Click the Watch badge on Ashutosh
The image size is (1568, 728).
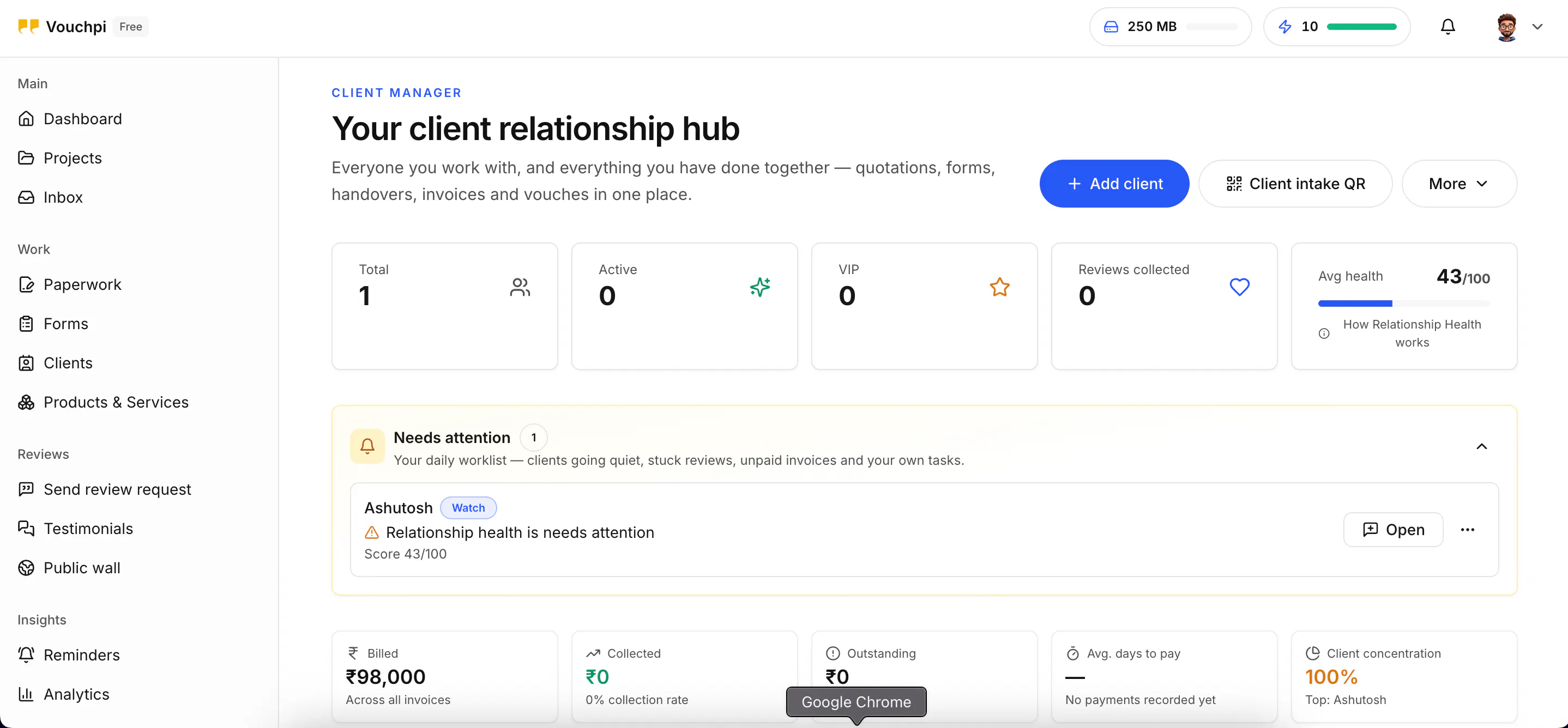(468, 508)
